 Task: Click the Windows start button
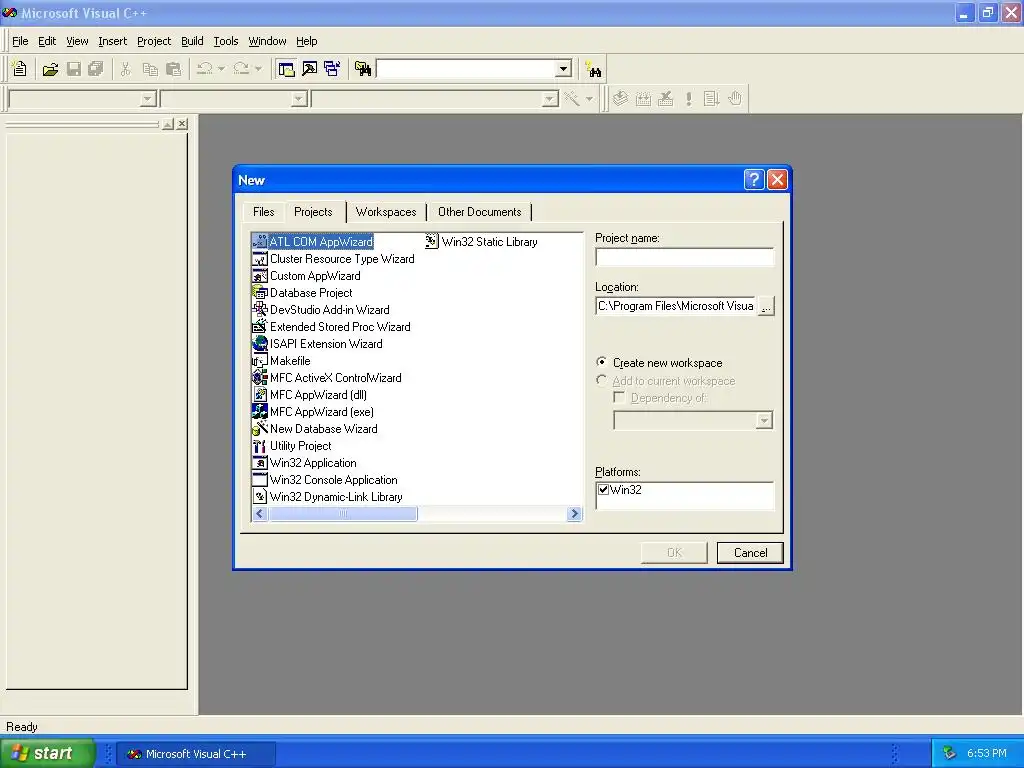point(47,753)
